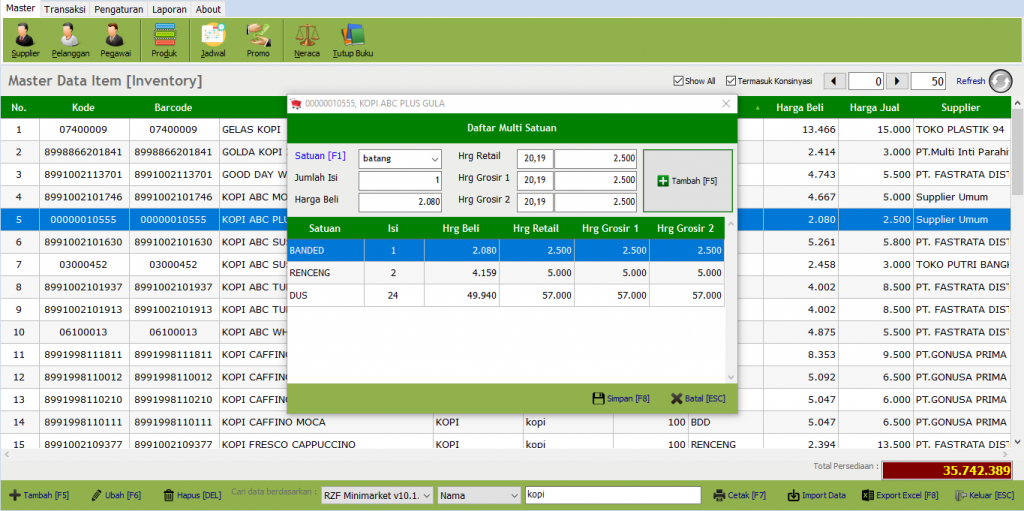Click the Simpan [F8] save button
This screenshot has height=511, width=1024.
[x=620, y=399]
